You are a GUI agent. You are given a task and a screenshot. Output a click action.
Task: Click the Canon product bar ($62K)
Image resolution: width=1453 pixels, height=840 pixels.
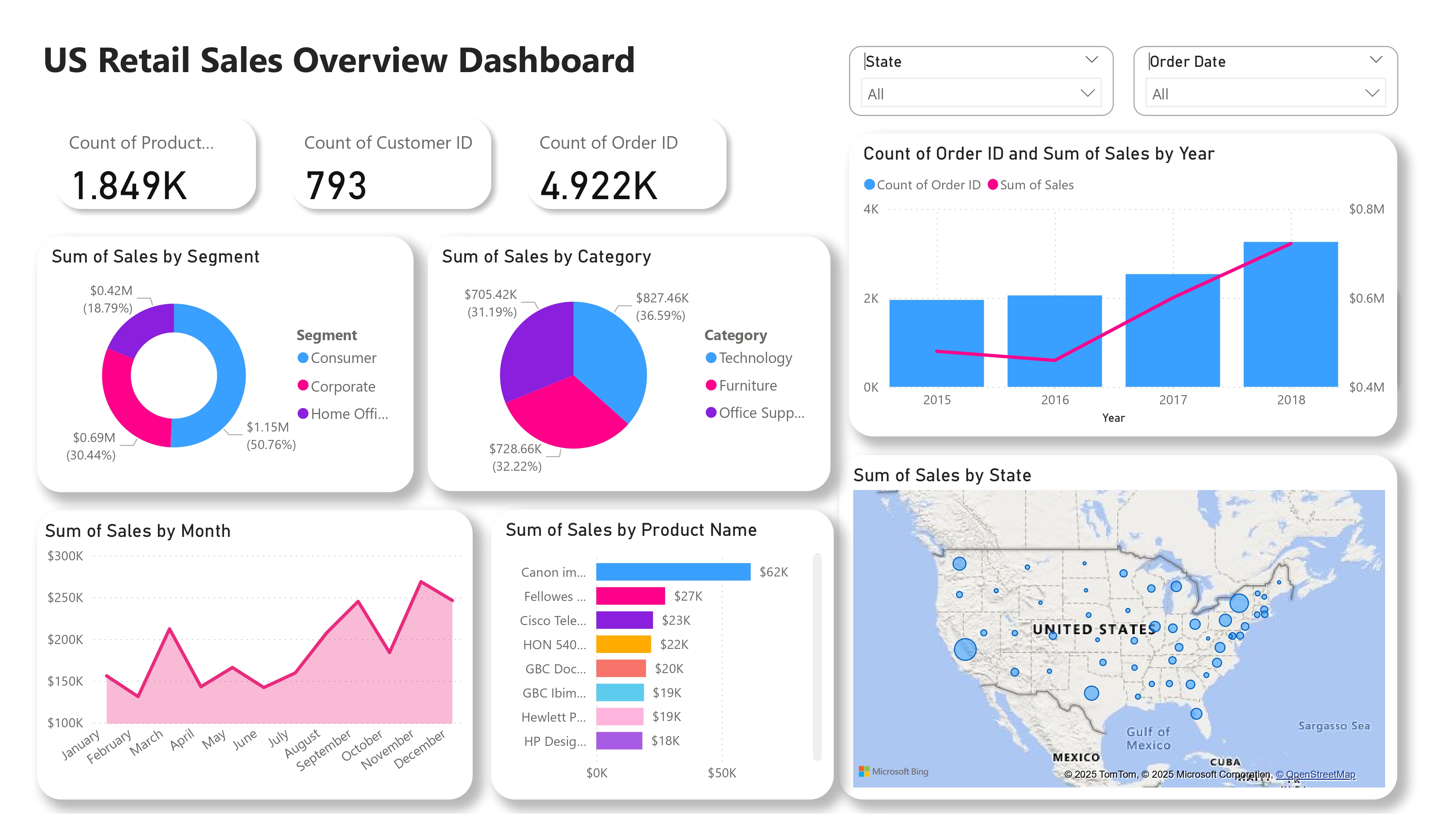click(673, 571)
